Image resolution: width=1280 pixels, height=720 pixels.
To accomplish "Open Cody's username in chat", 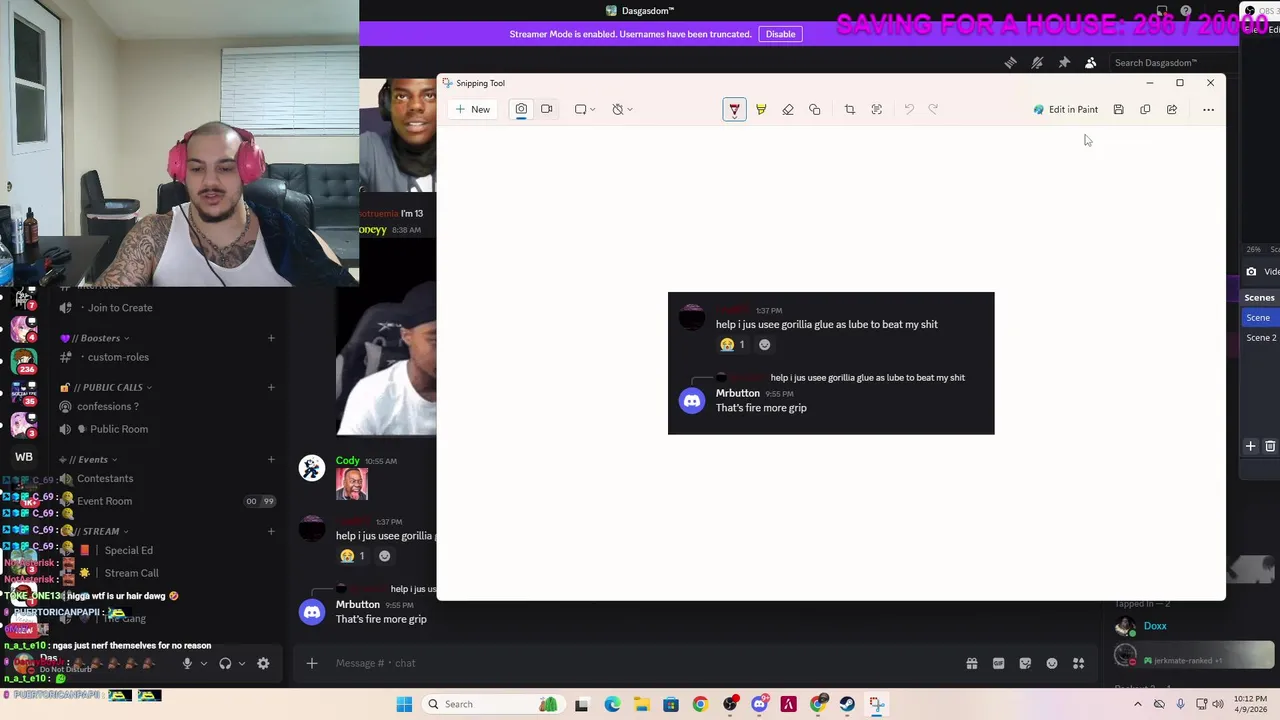I will 348,461.
